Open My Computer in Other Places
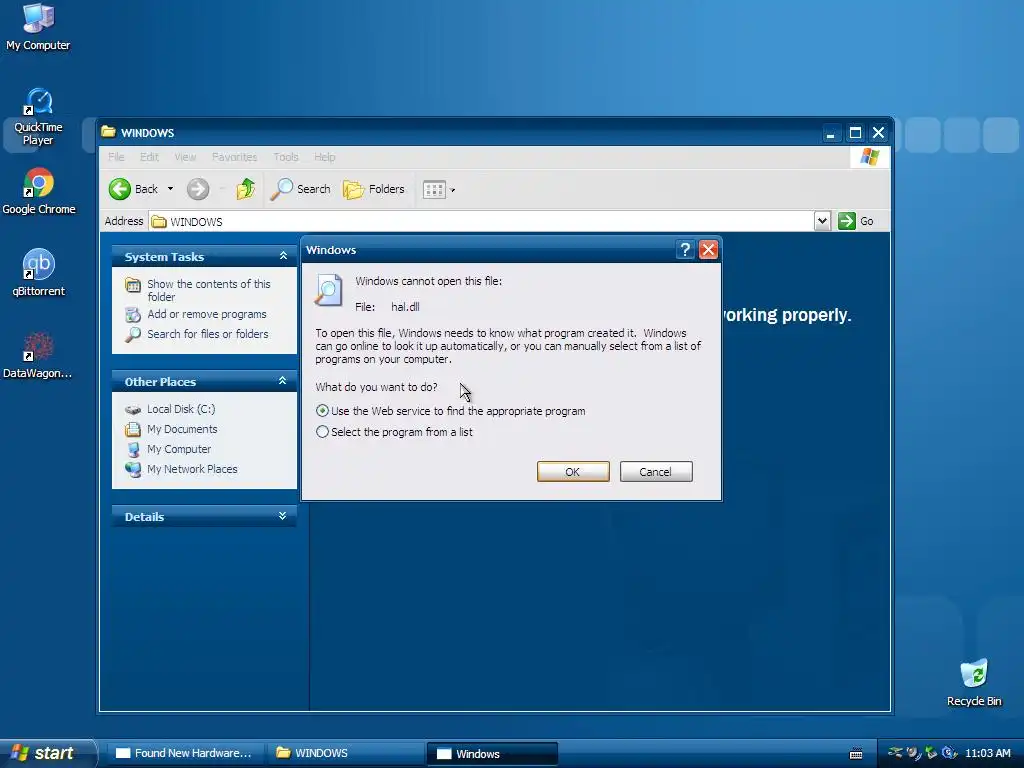 coord(179,449)
